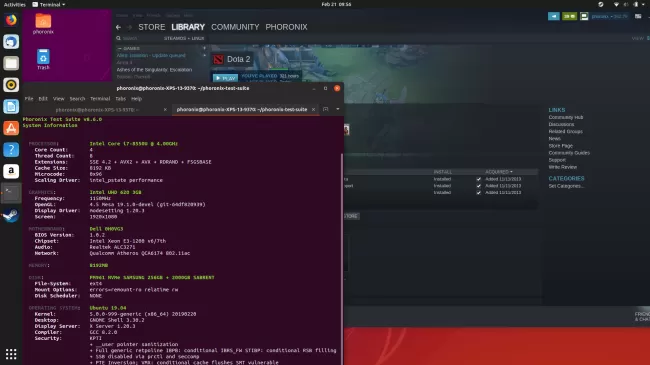Go forward in the Steam window

(x=129, y=27)
